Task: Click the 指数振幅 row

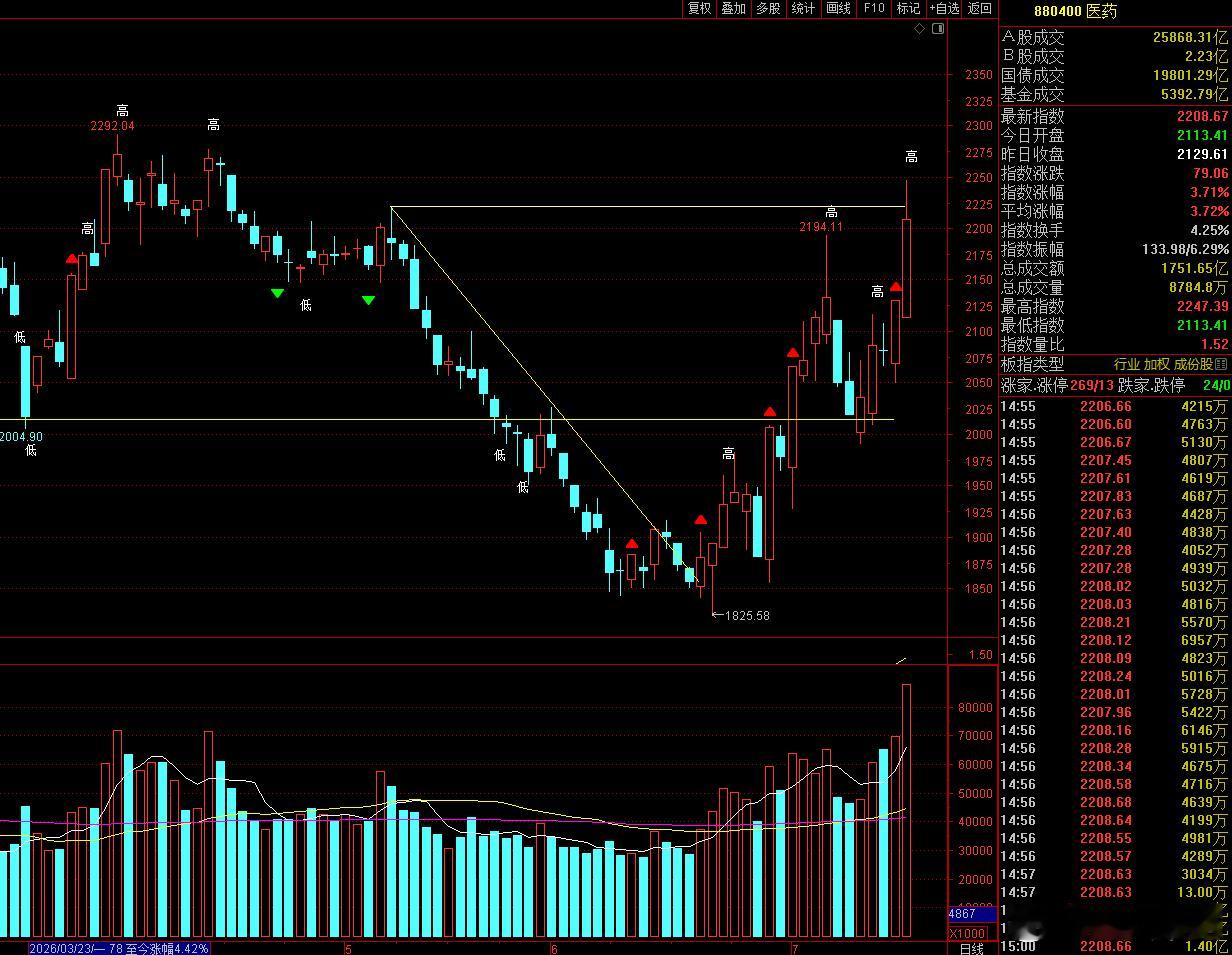Action: coord(1115,249)
